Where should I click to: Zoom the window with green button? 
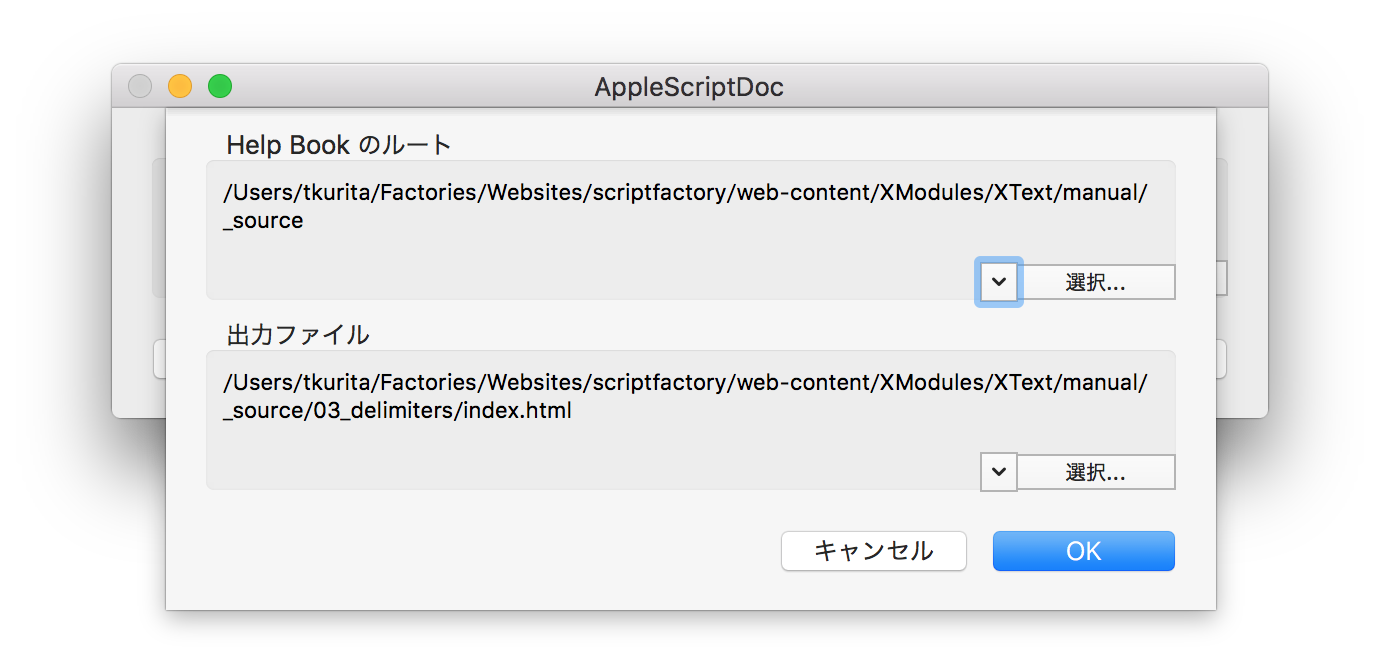click(220, 87)
